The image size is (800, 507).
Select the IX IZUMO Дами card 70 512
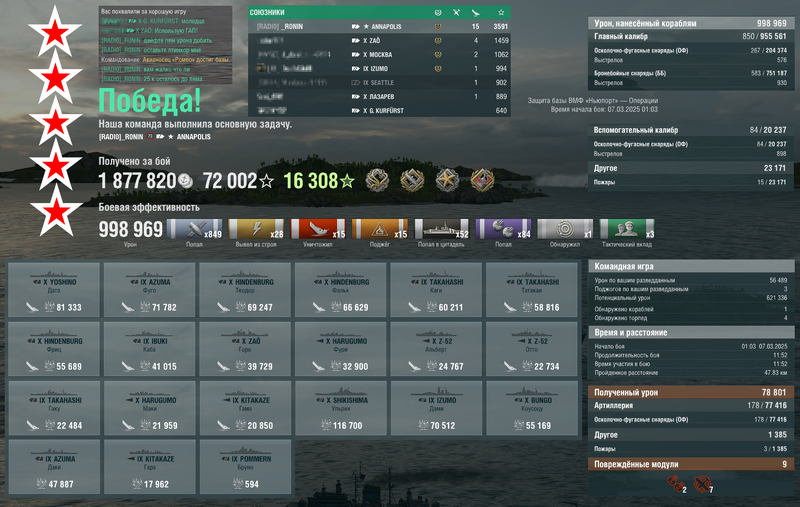pyautogui.click(x=436, y=408)
